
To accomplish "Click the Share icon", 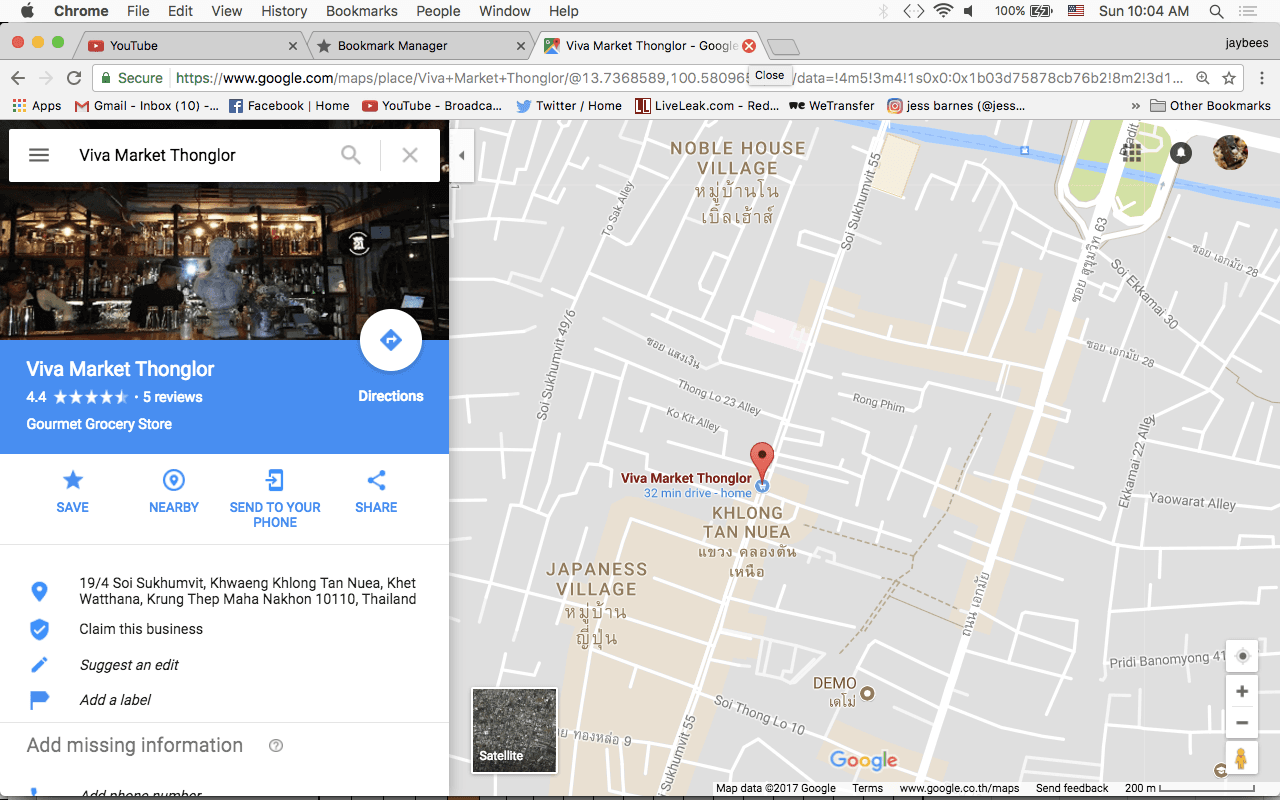I will click(376, 480).
